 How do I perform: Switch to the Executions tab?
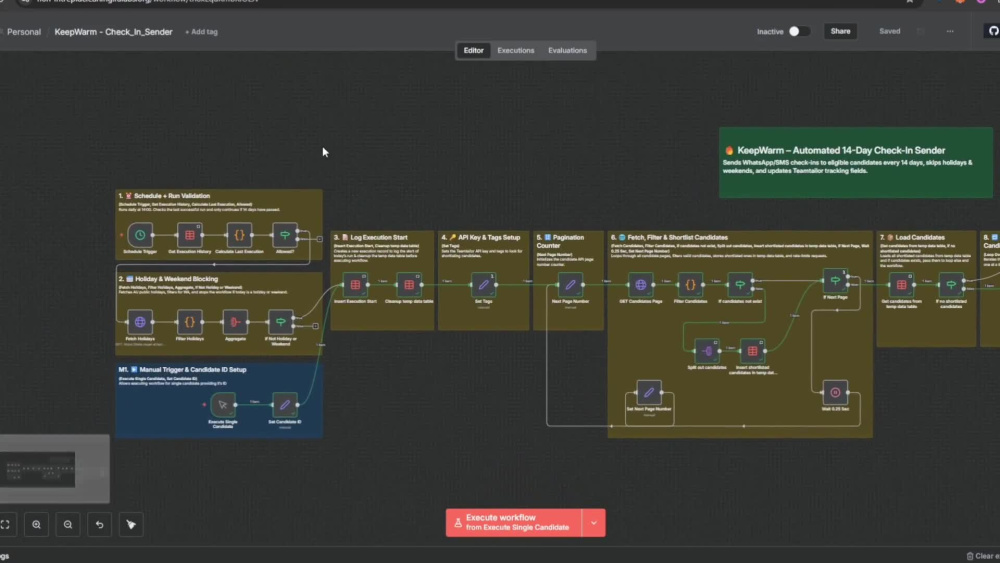(x=516, y=50)
